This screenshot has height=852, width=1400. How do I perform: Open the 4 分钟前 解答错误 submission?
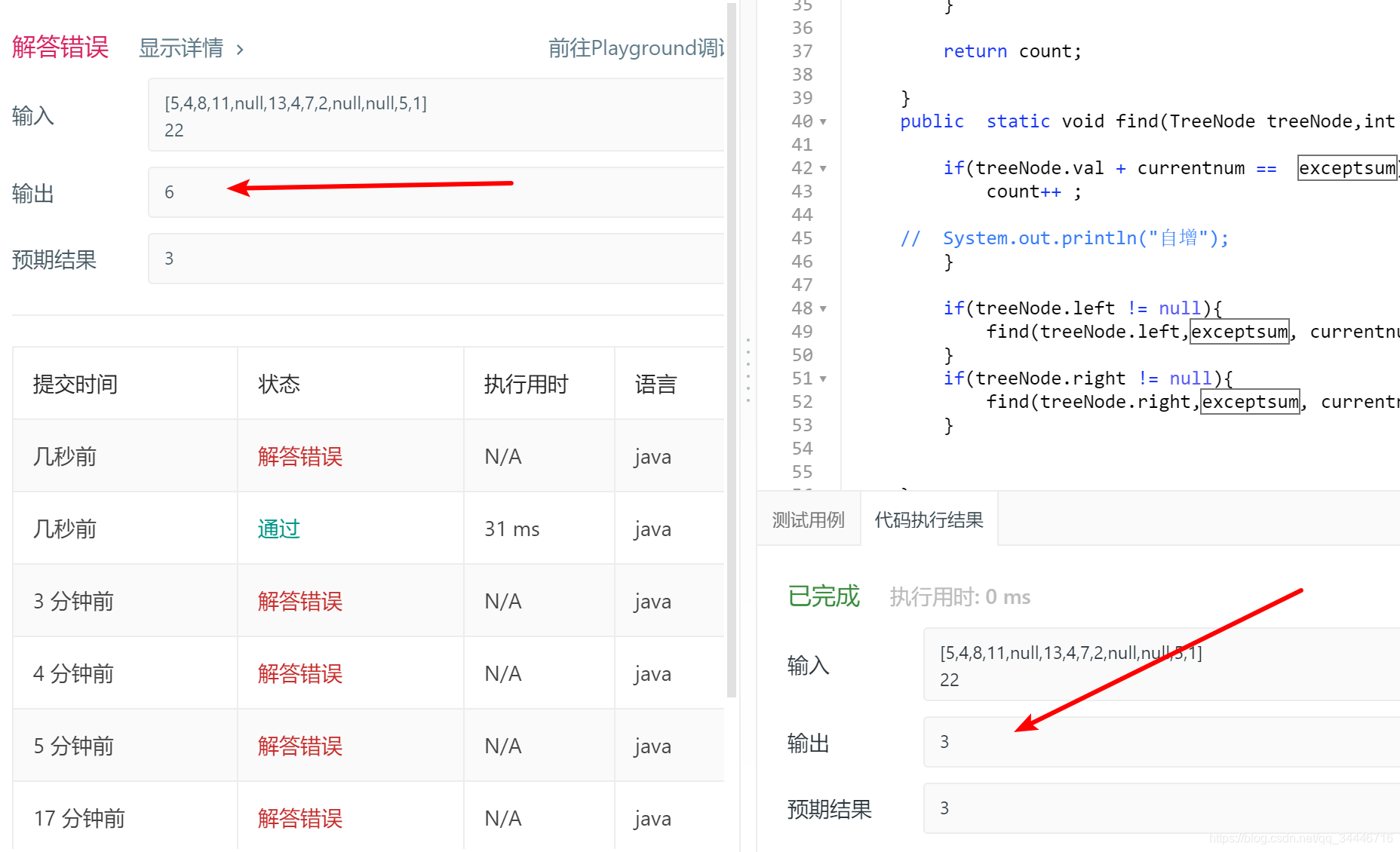click(x=300, y=673)
